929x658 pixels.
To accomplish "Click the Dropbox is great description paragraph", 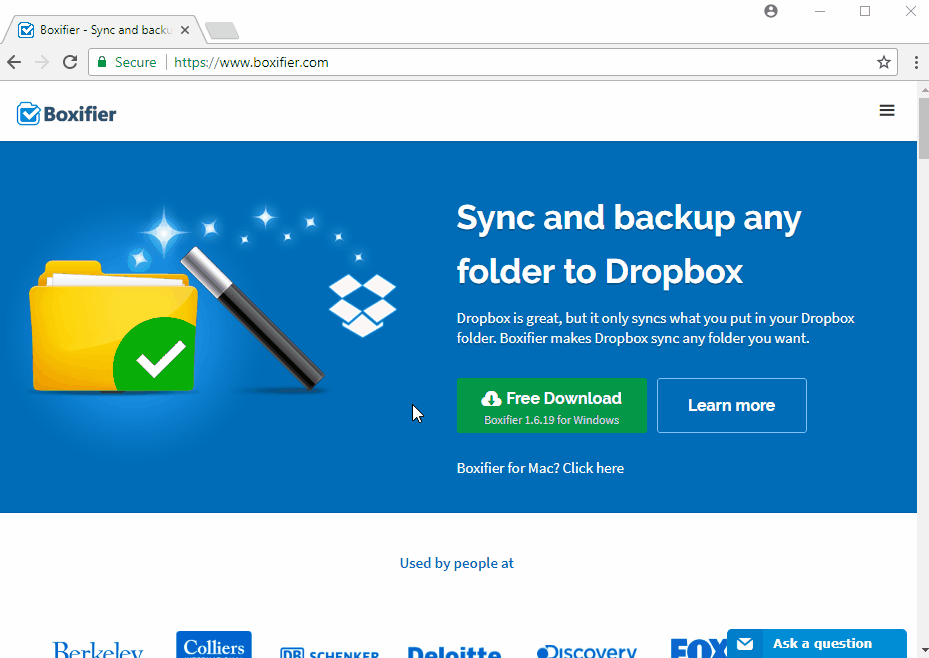I will pyautogui.click(x=656, y=328).
